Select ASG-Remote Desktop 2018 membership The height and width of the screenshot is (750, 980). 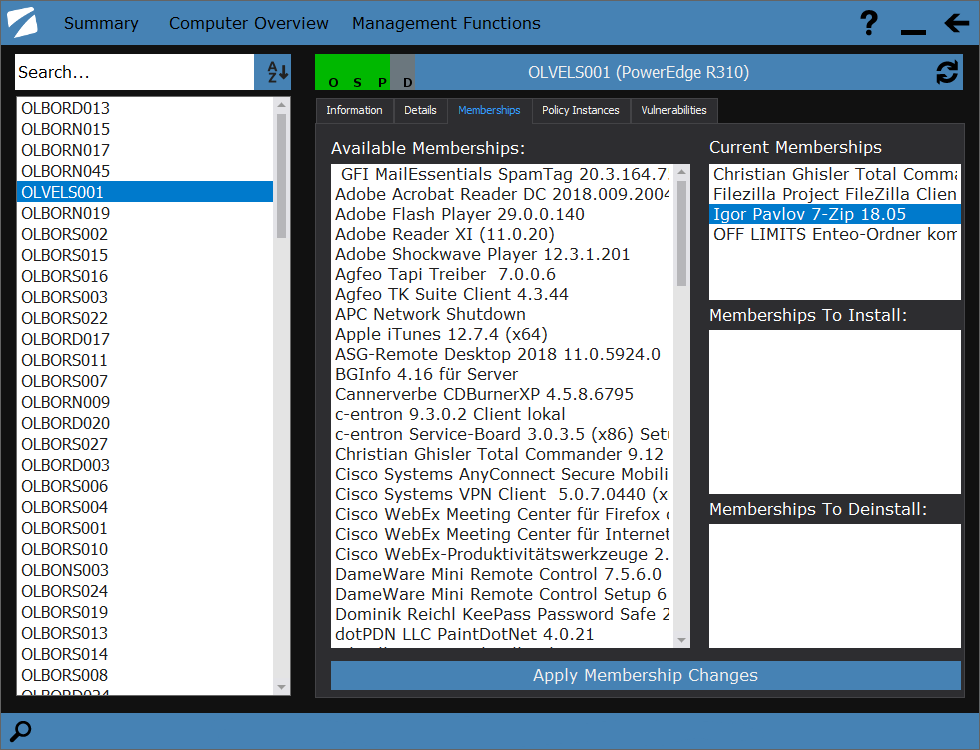pos(502,354)
